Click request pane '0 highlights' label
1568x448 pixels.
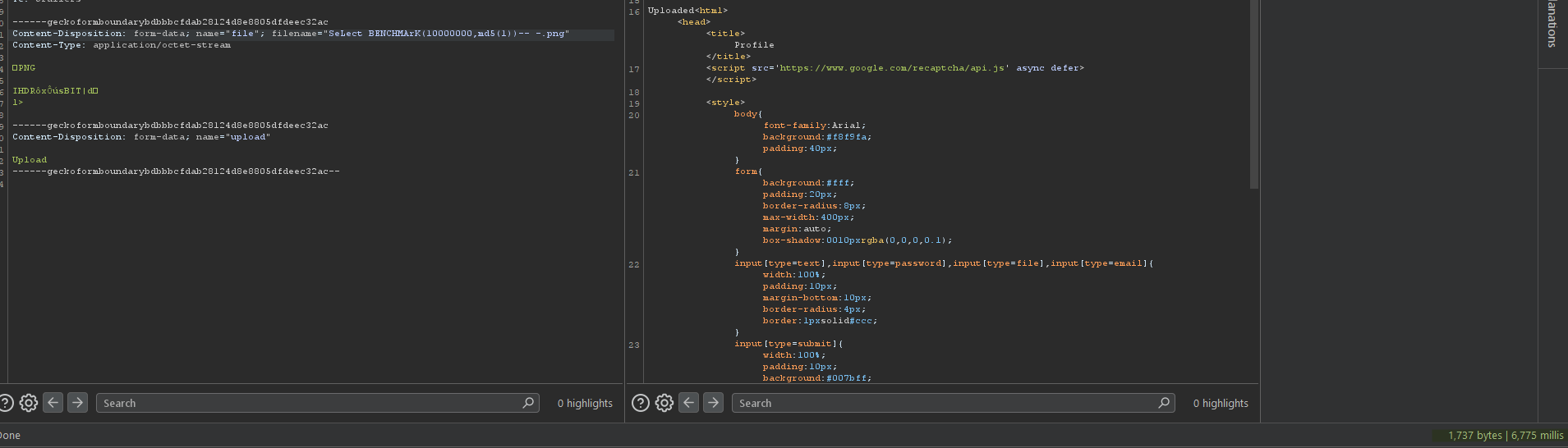(585, 403)
